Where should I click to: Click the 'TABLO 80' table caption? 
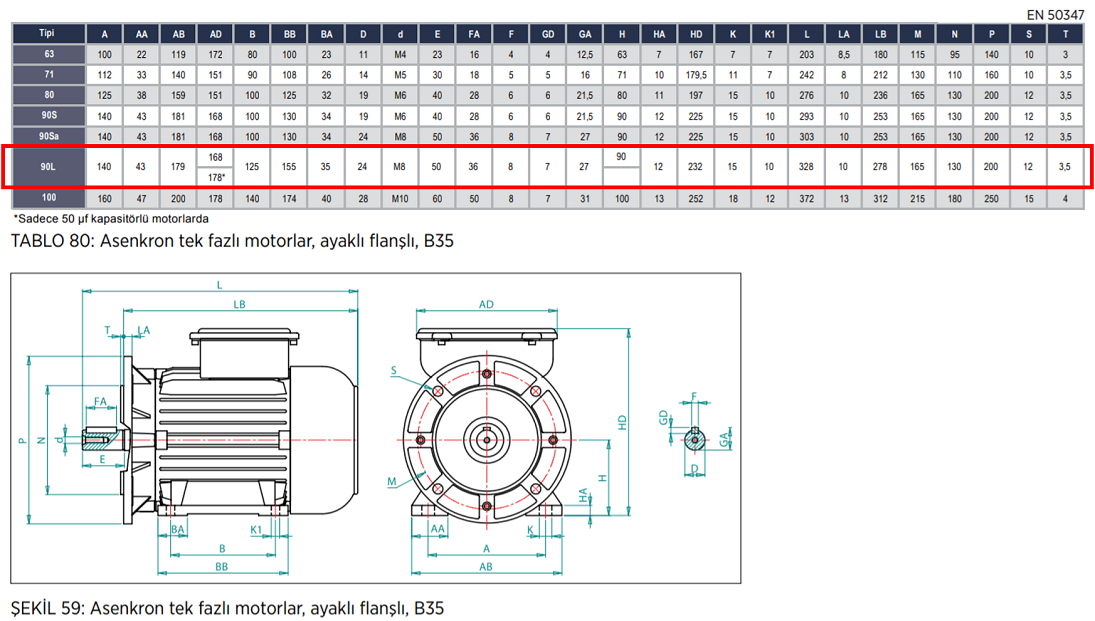[x=225, y=241]
